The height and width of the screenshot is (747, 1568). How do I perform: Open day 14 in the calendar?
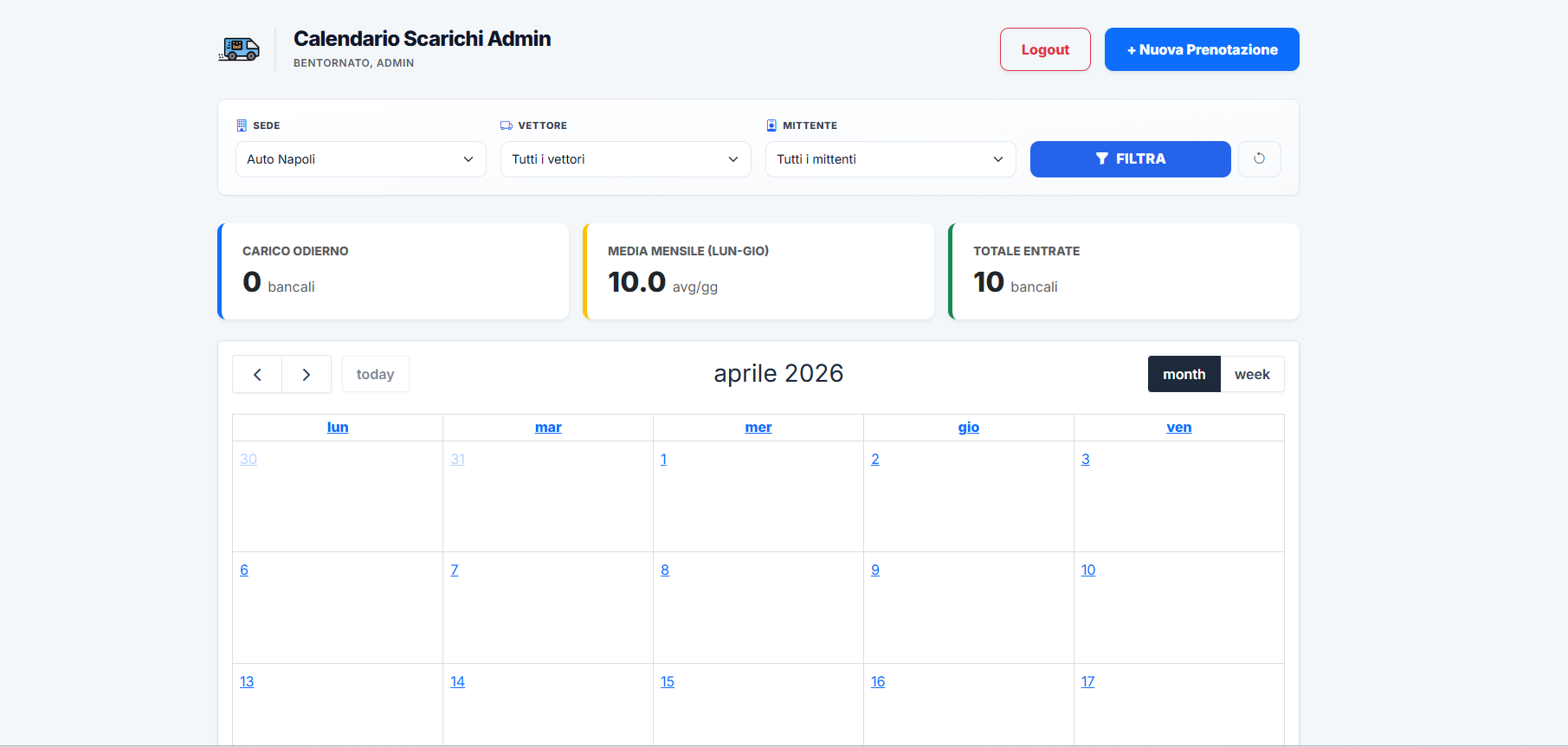458,682
